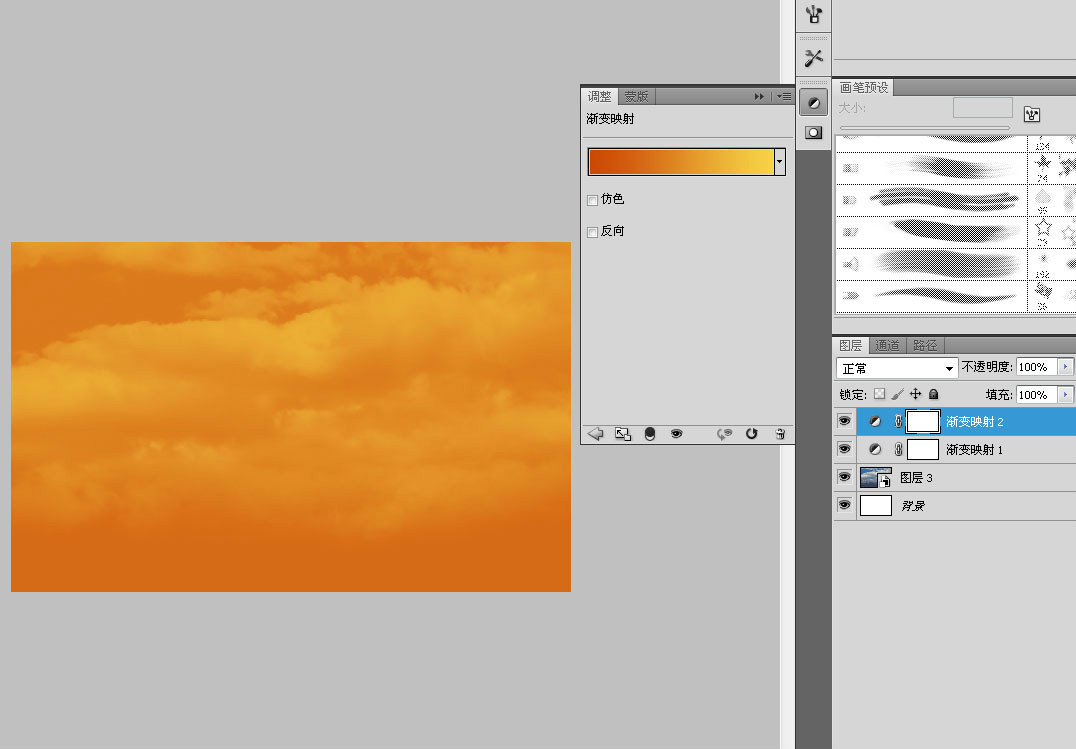Lock position cross-arrows icon
1076x749 pixels.
coord(915,394)
